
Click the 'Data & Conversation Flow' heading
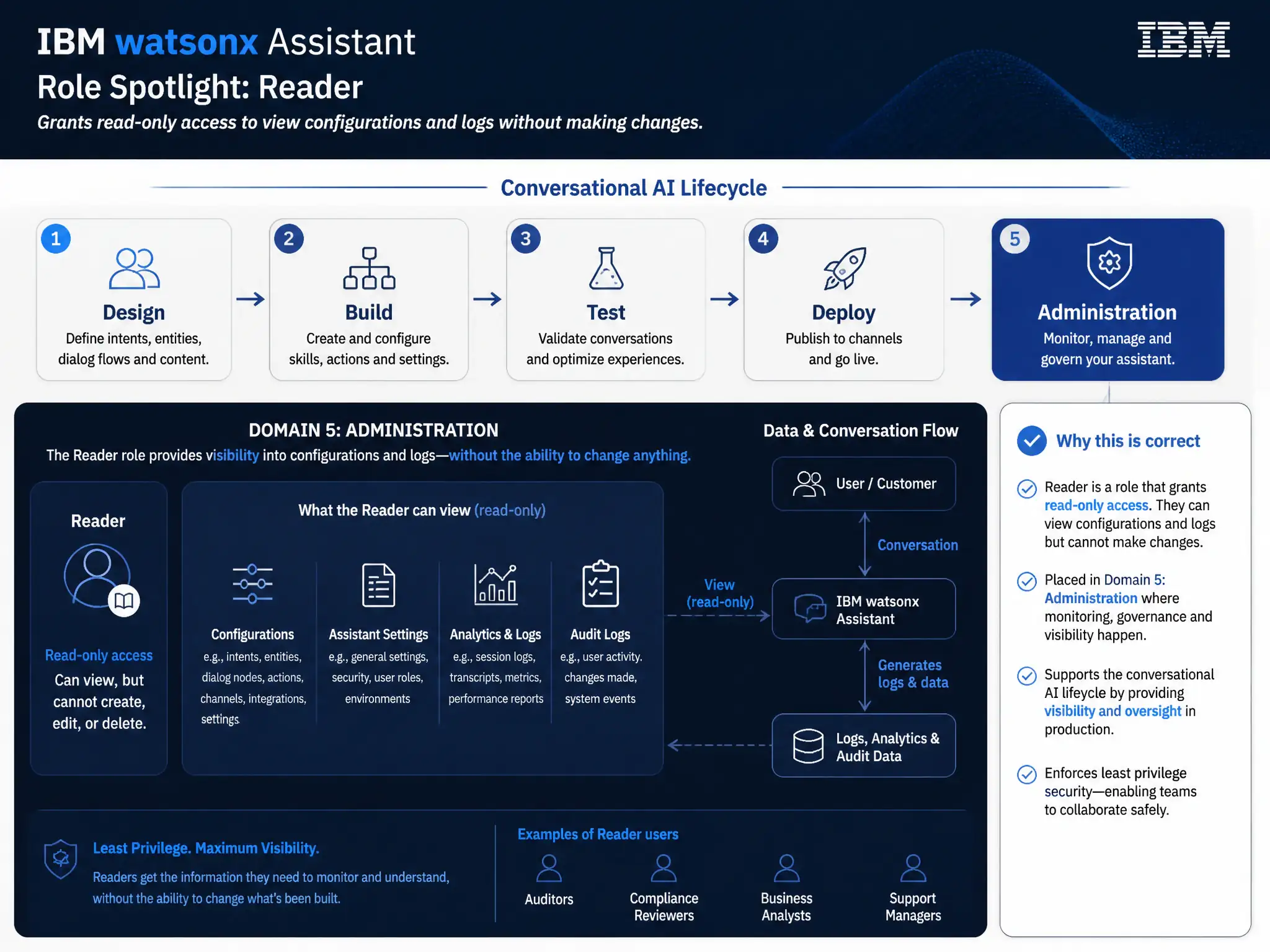point(861,431)
